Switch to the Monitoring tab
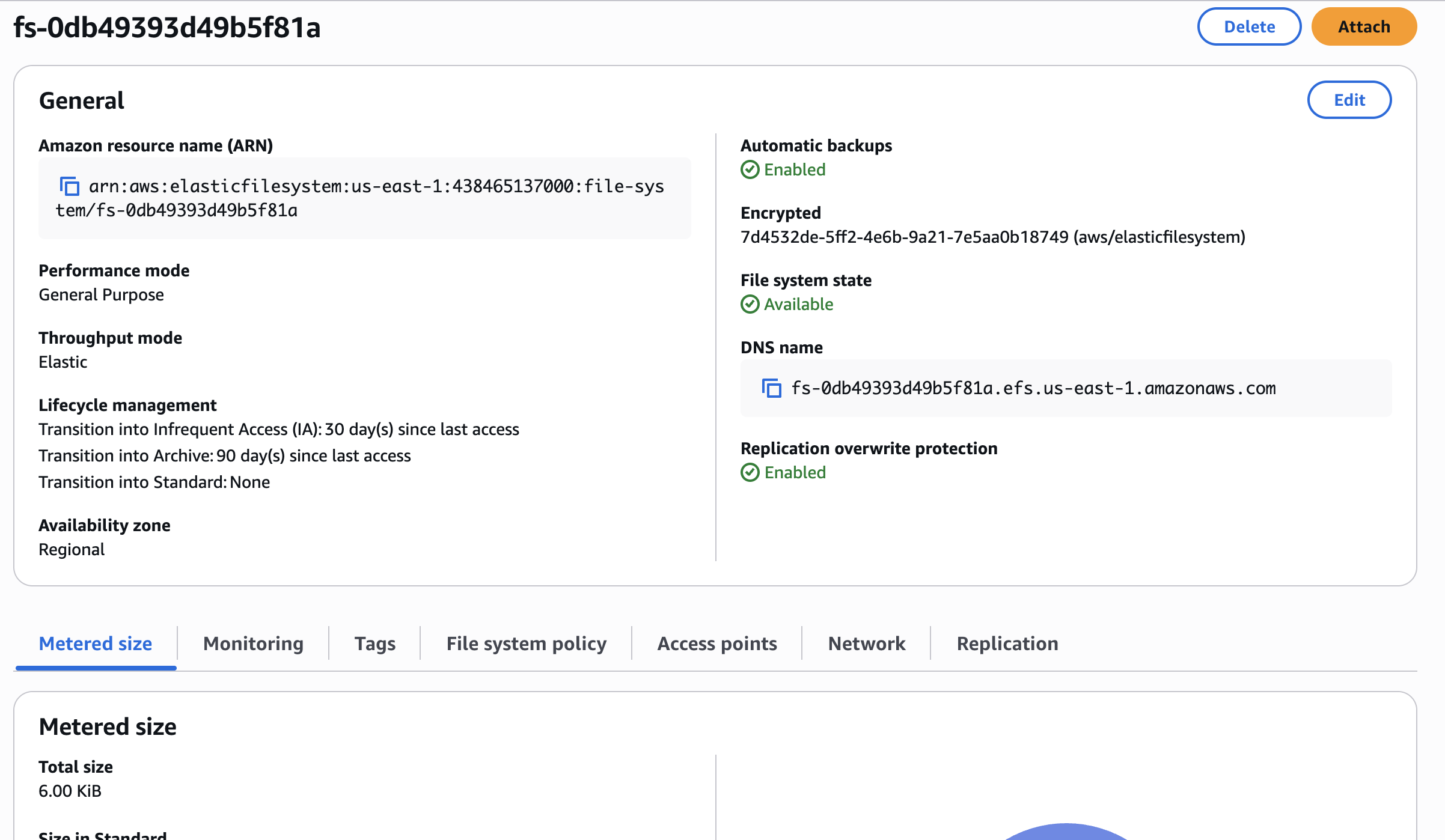Screen dimensions: 1445x840 (x=253, y=644)
